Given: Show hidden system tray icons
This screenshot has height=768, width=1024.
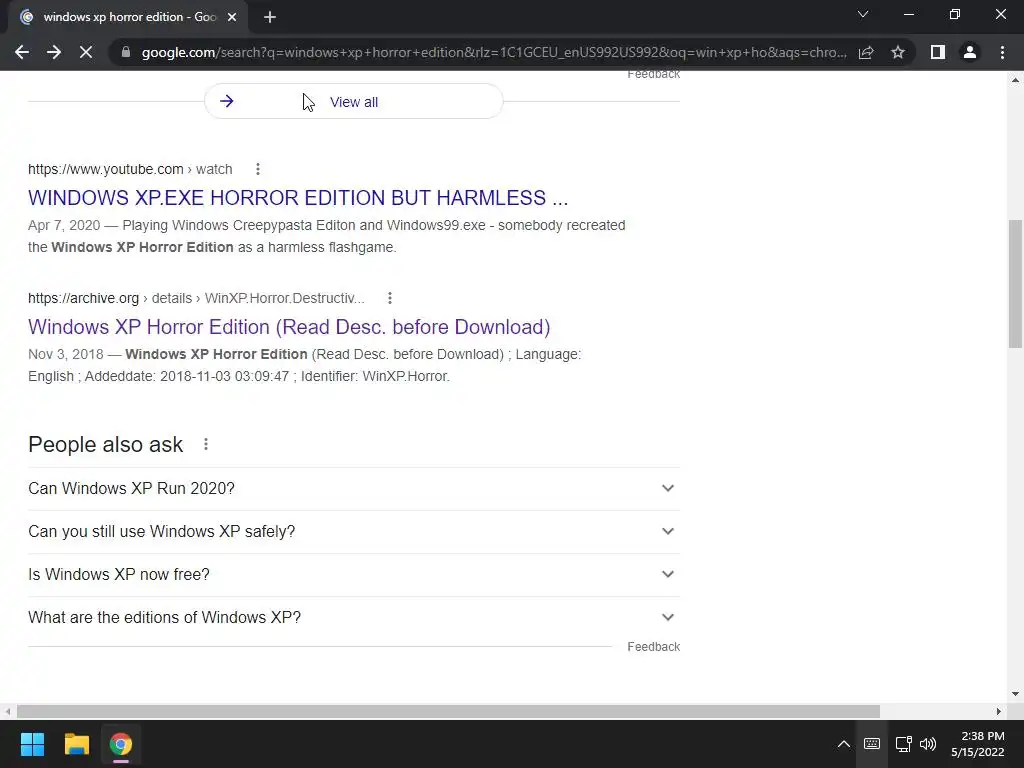Looking at the screenshot, I should coord(844,744).
